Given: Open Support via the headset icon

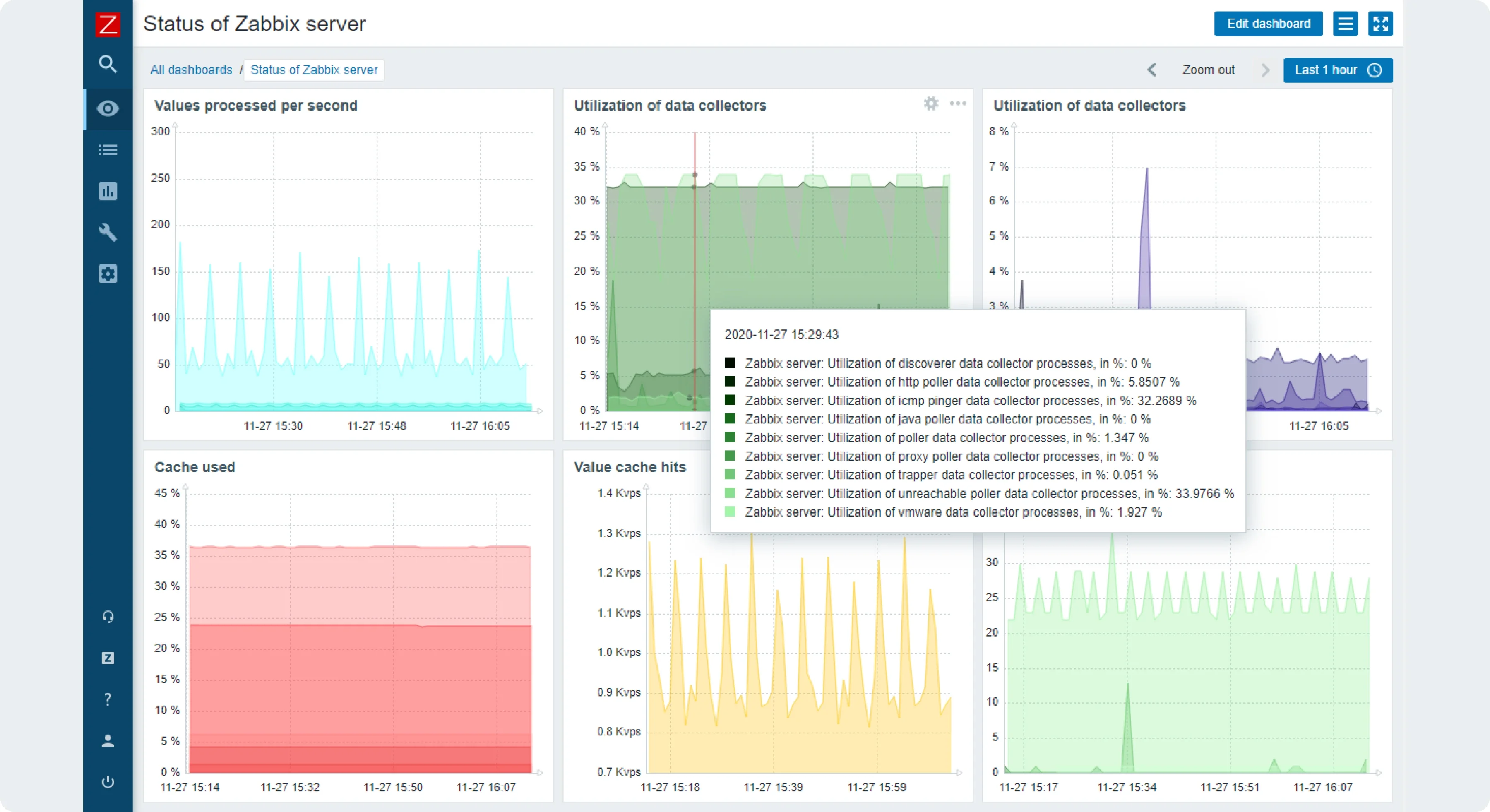Looking at the screenshot, I should click(x=108, y=617).
